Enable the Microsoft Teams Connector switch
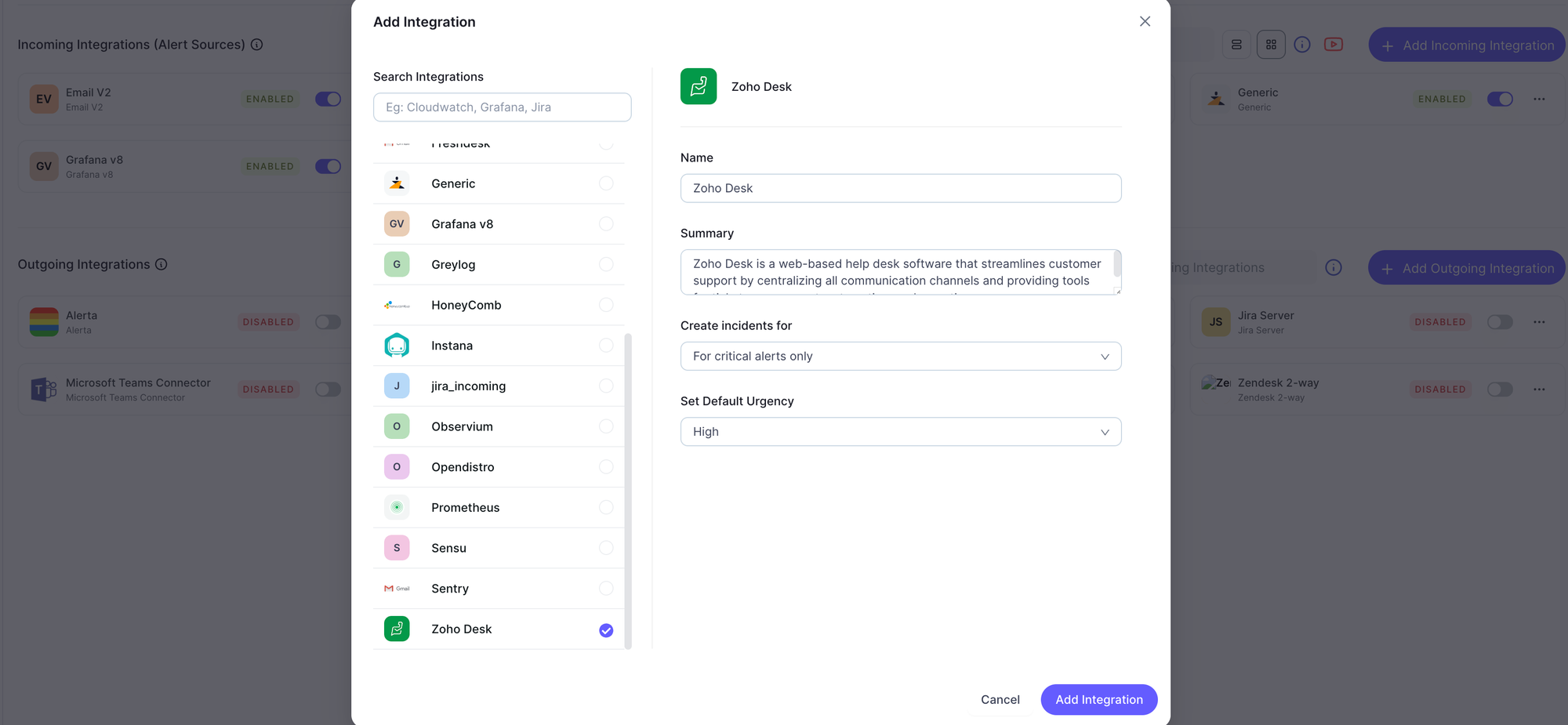Screen dimensions: 1568x725 (328, 390)
